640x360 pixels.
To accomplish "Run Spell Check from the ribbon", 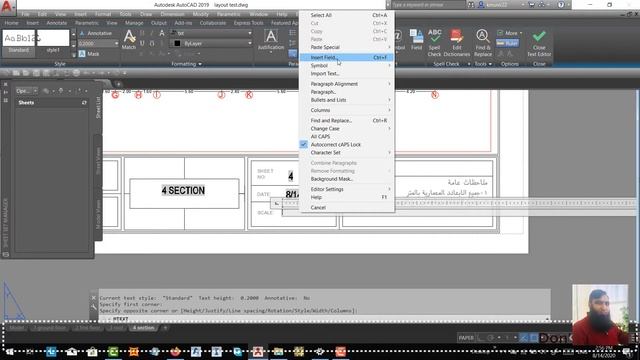I will click(x=434, y=42).
